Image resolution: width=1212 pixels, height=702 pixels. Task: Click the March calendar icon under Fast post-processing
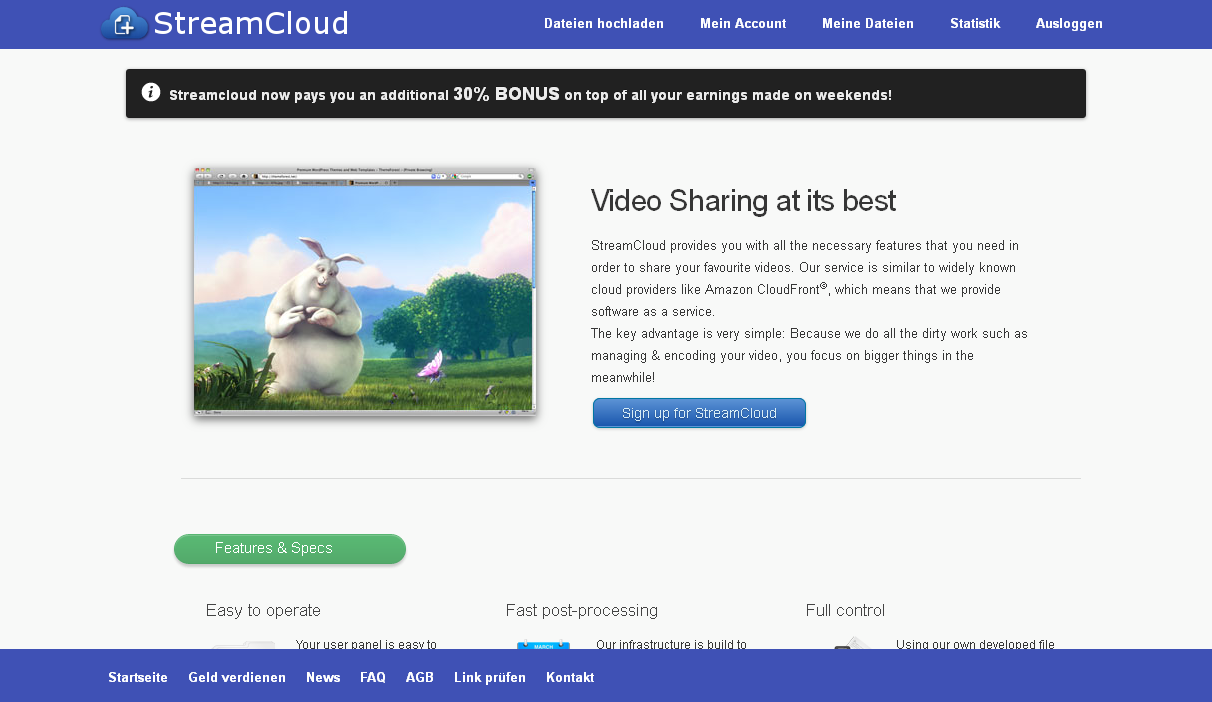click(543, 645)
